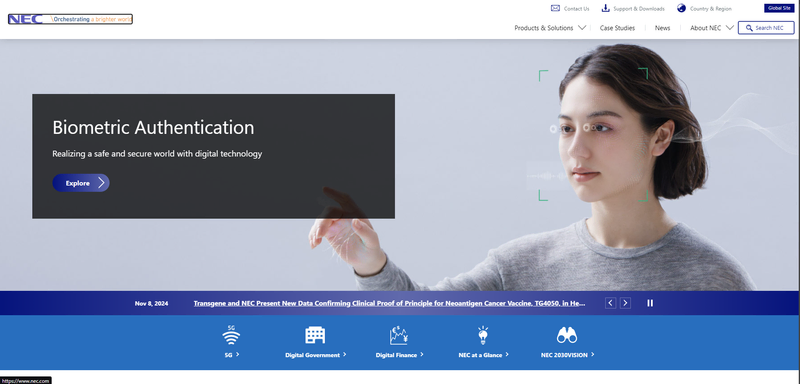The width and height of the screenshot is (800, 384).
Task: Expand Products & Solutions dropdown arrow
Action: (x=582, y=28)
